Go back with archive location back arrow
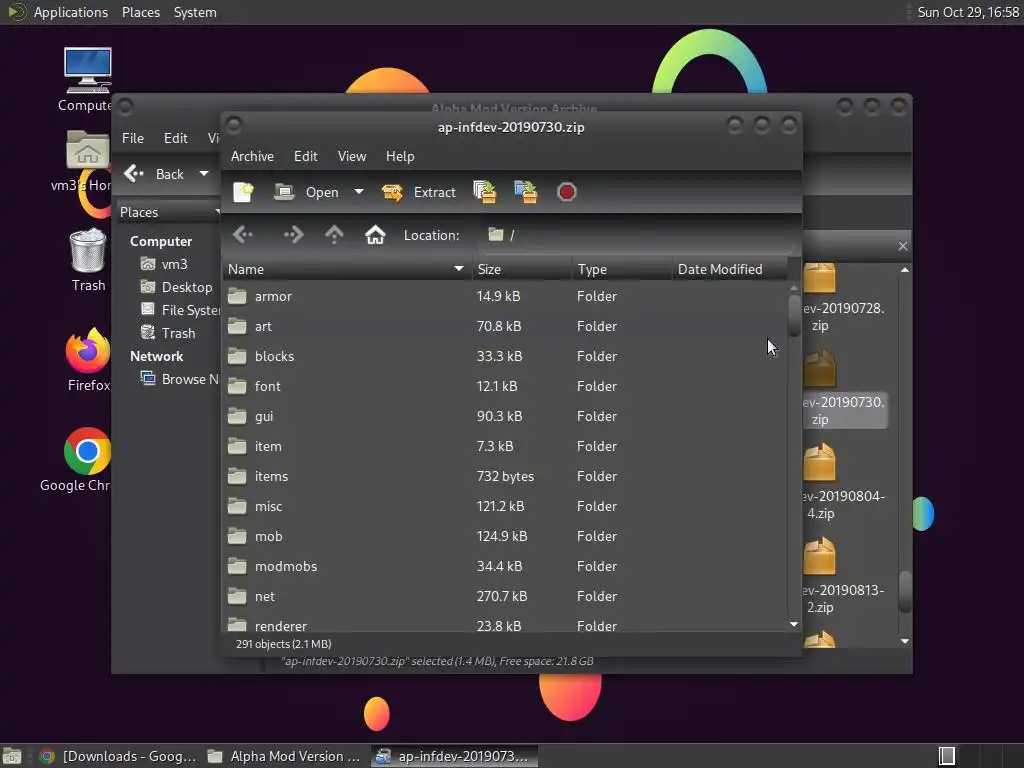 click(243, 234)
